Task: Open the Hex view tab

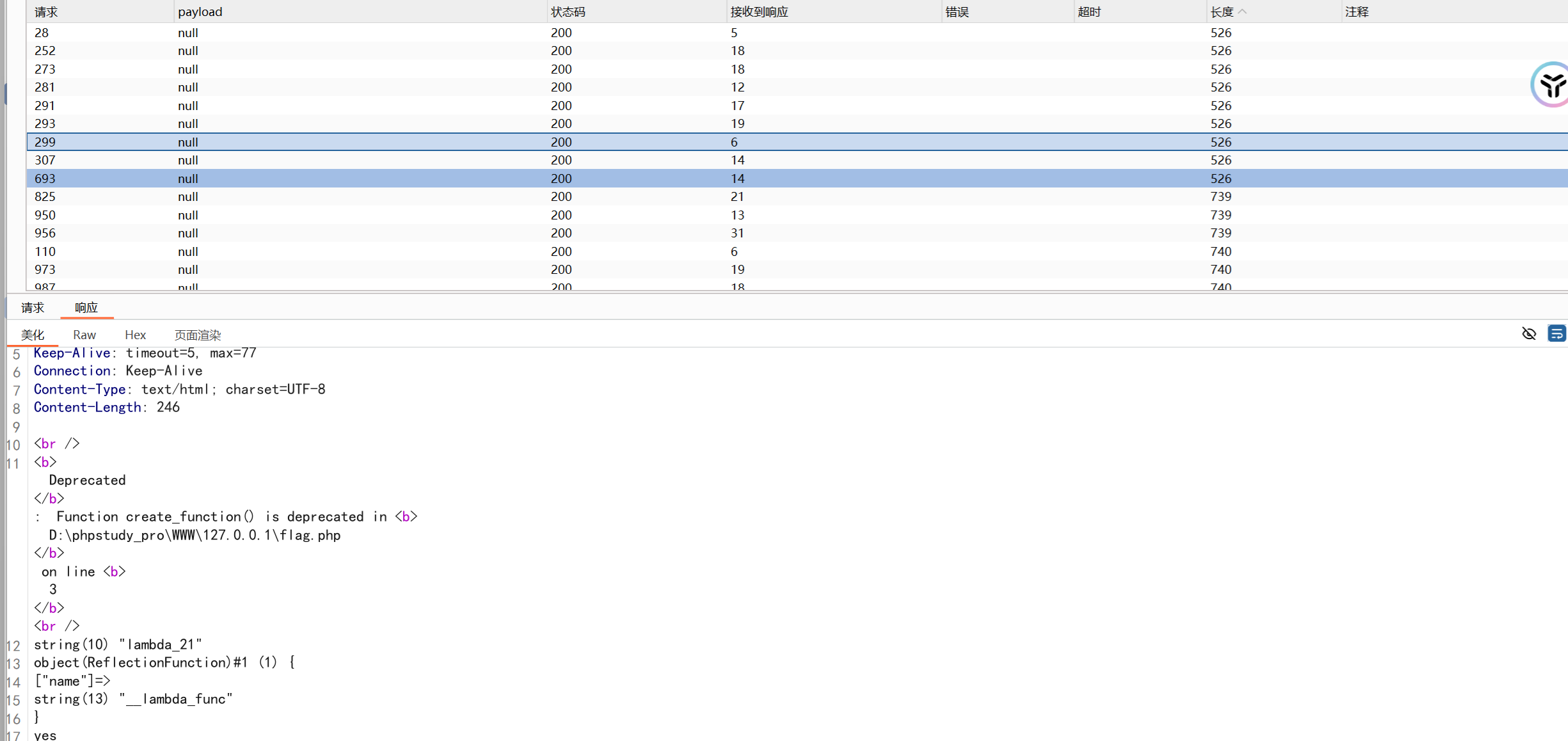Action: 135,335
